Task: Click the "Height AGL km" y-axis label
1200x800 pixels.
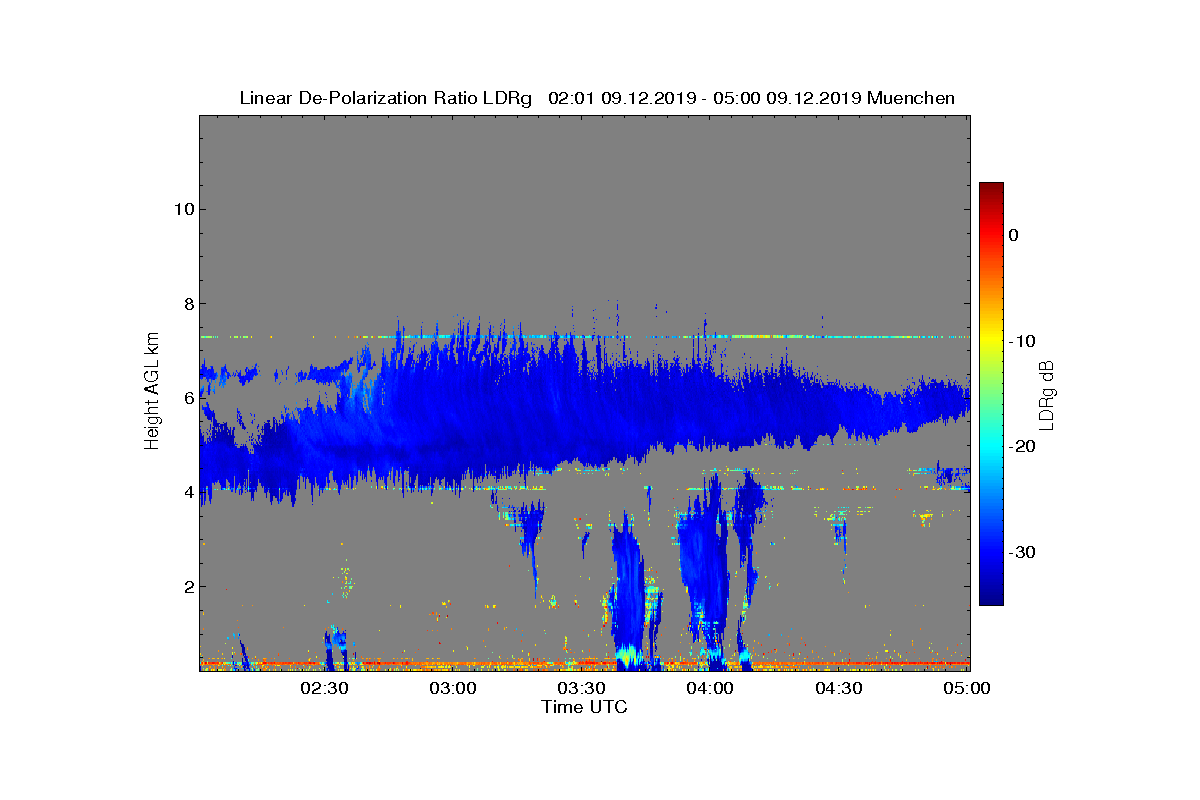Action: [x=152, y=391]
